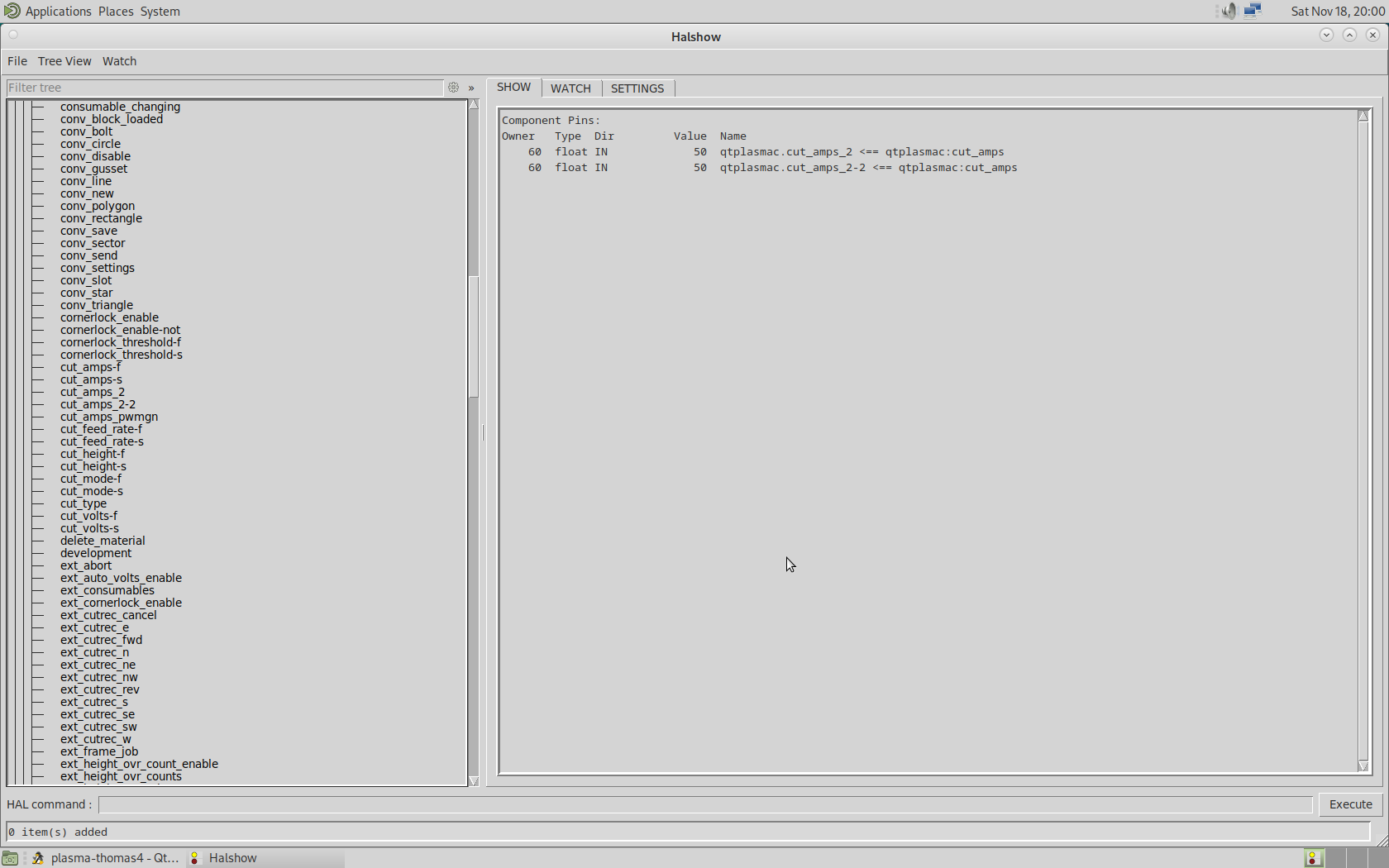Viewport: 1389px width, 868px height.
Task: Switch to the WATCH tab
Action: (x=570, y=88)
